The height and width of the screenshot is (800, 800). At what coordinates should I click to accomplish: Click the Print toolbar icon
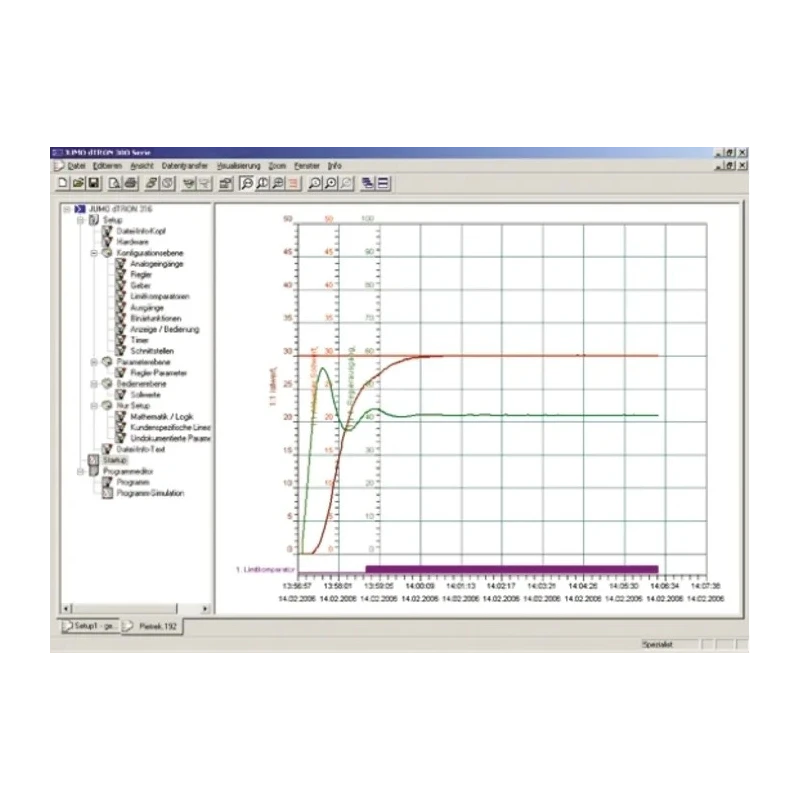131,183
